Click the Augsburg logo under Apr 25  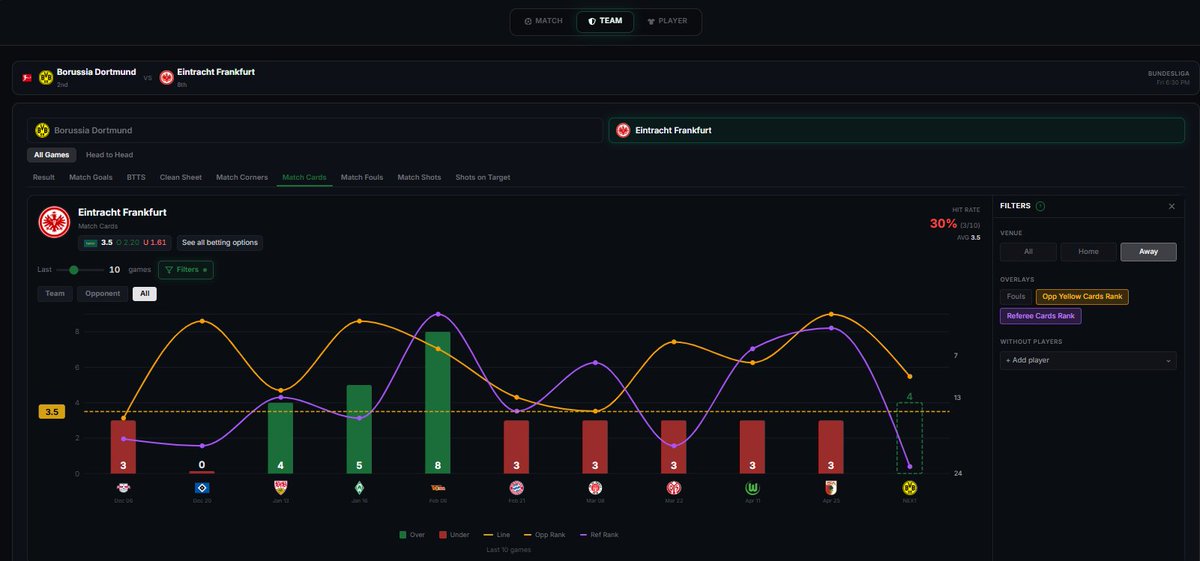(830, 487)
